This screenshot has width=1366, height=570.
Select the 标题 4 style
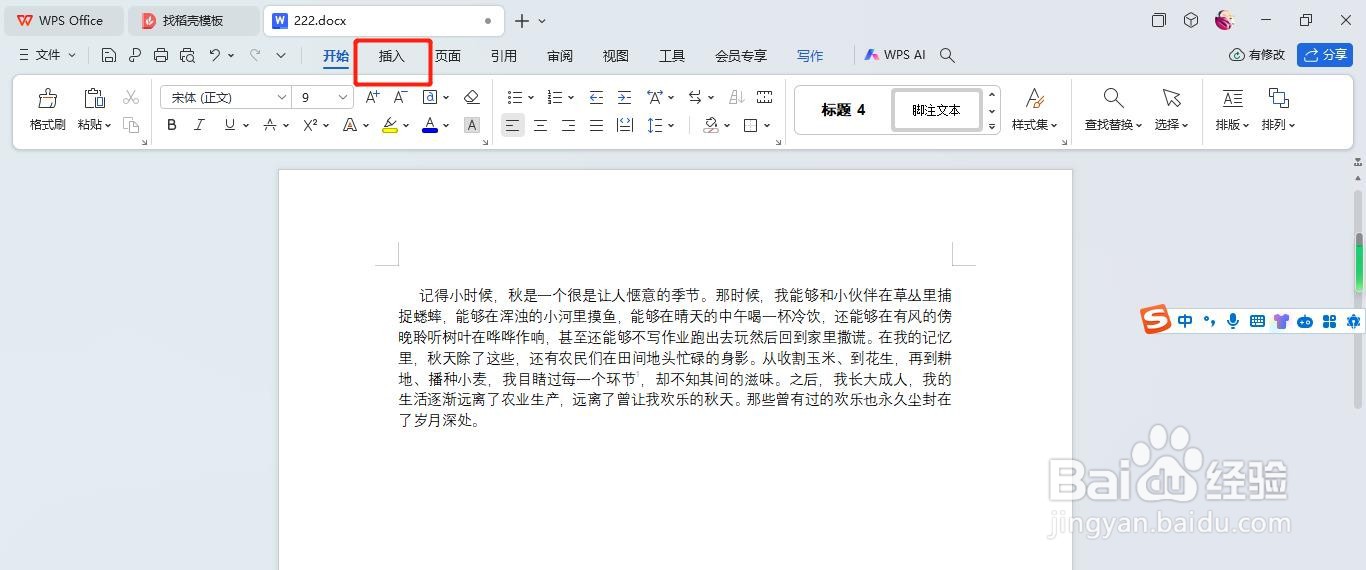point(843,110)
